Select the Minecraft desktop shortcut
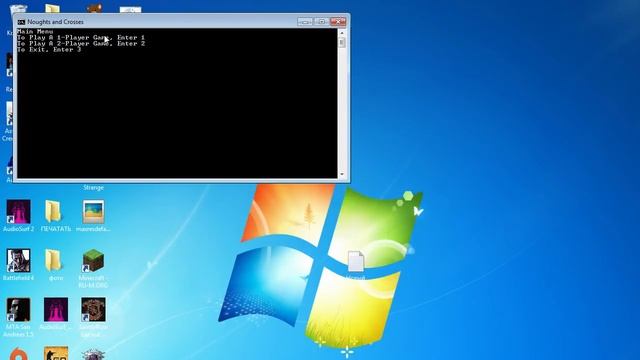 point(93,269)
